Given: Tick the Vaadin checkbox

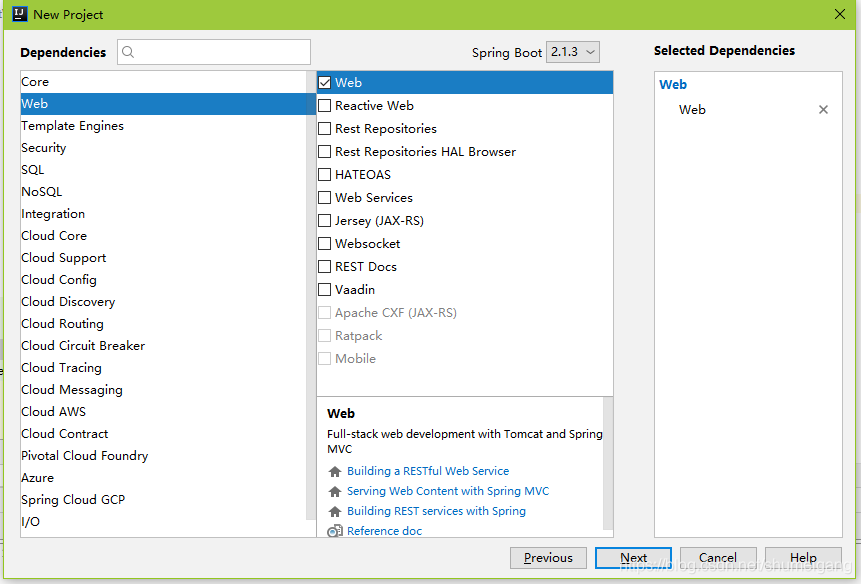Looking at the screenshot, I should pos(325,289).
